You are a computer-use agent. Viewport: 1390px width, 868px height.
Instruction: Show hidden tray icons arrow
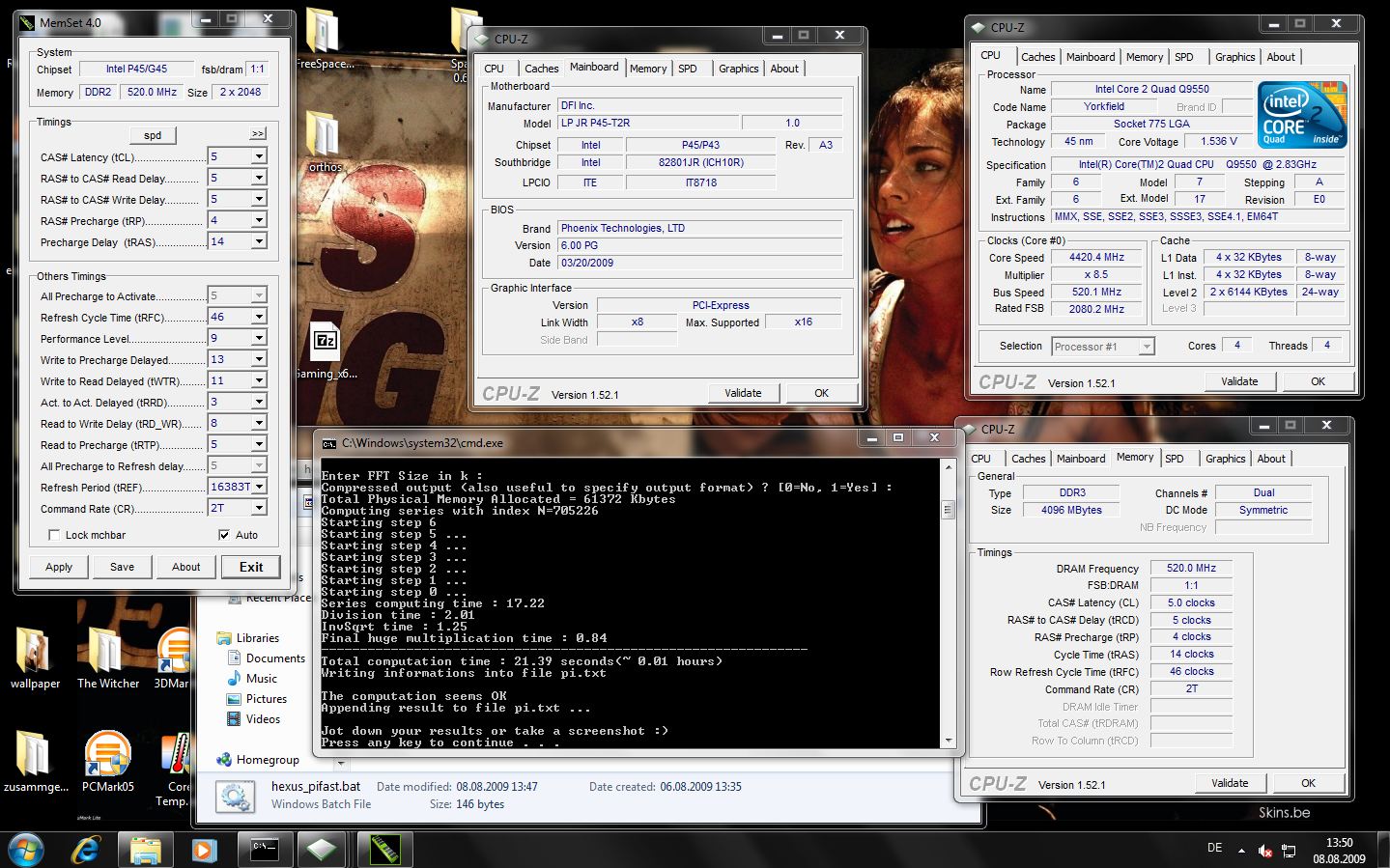(1241, 850)
